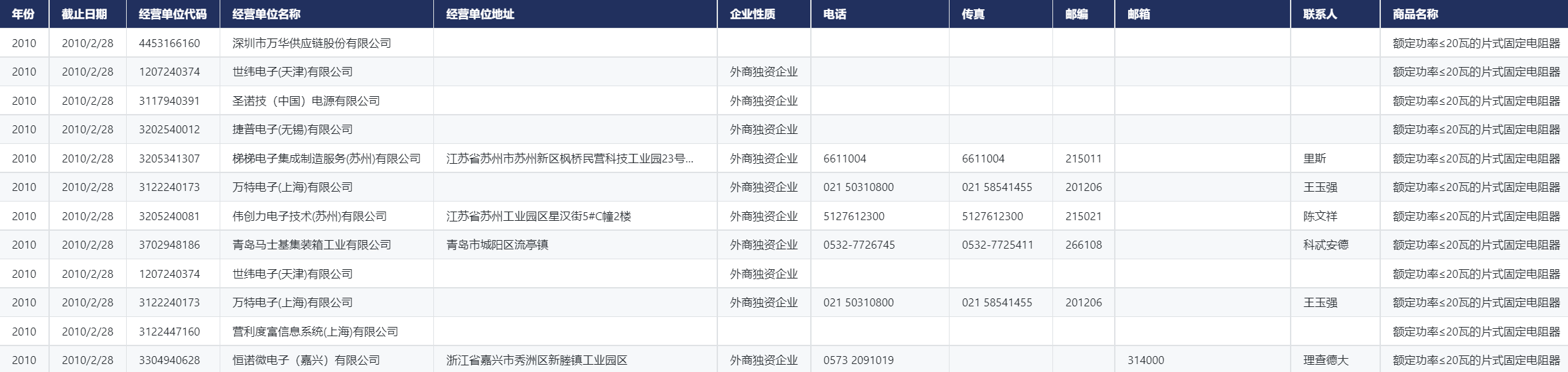
Task: Click the 经营单位代码 column header
Action: pos(173,14)
